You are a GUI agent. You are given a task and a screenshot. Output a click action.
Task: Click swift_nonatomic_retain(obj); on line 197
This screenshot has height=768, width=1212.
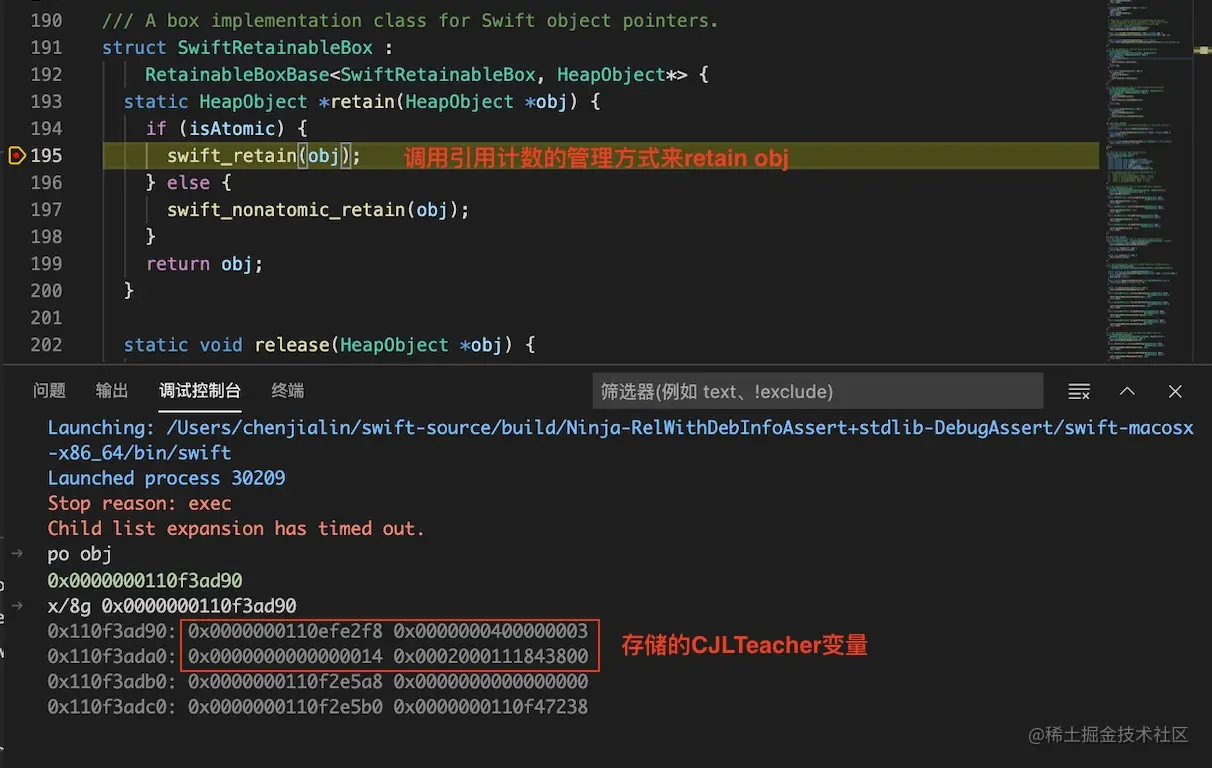coord(318,210)
